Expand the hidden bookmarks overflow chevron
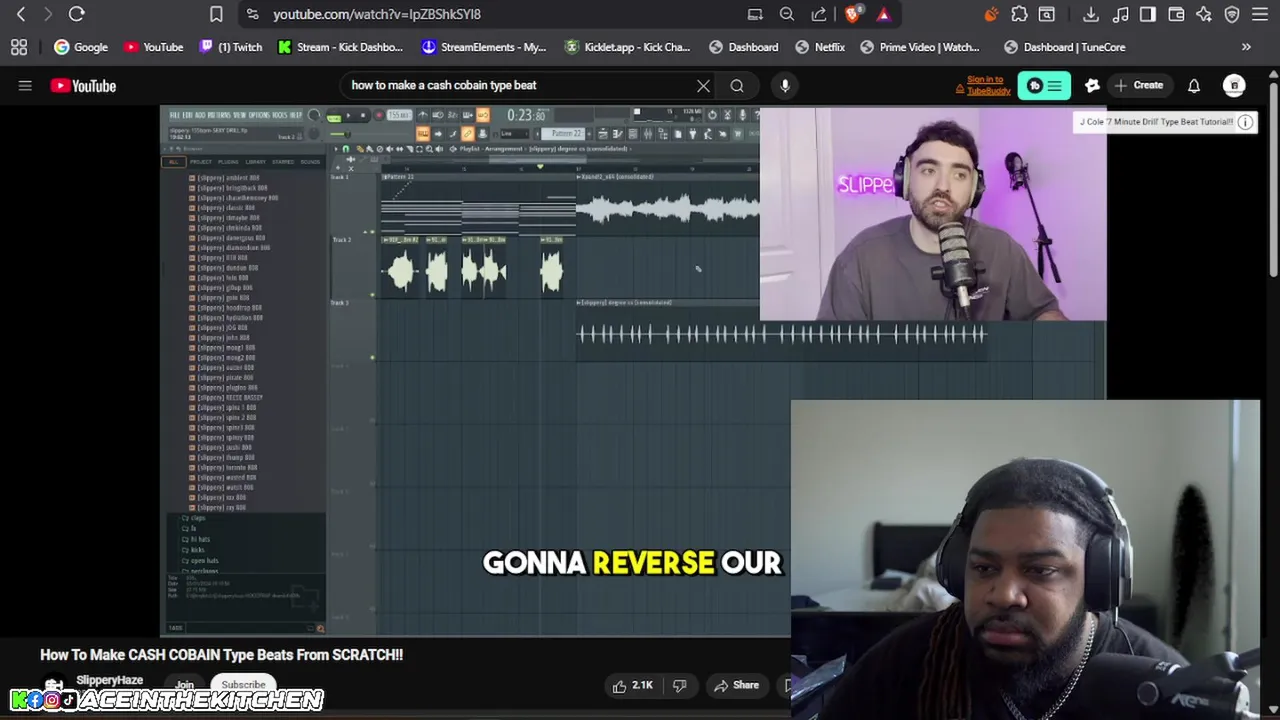 [1246, 47]
